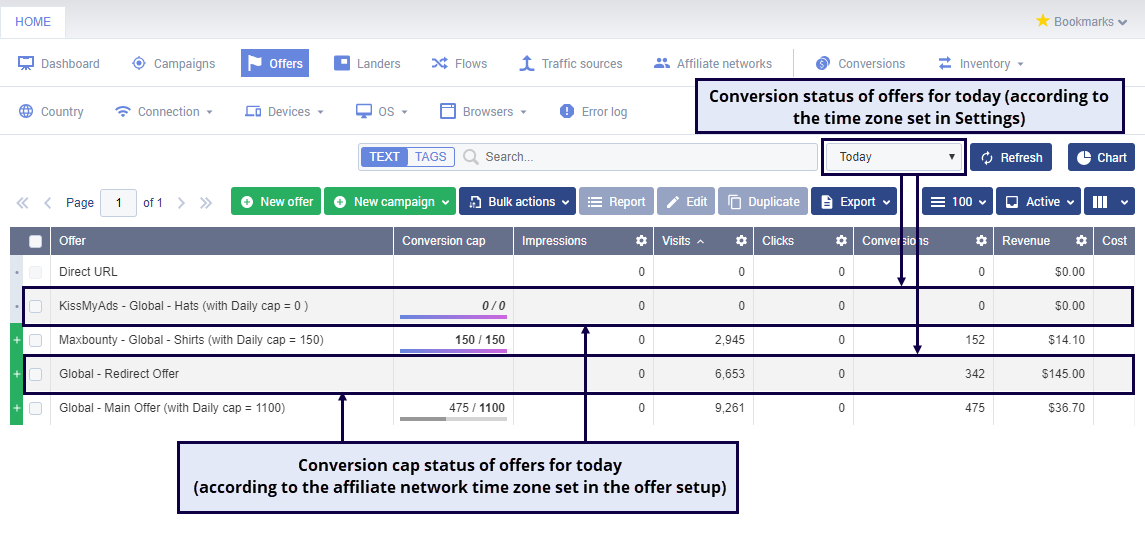Open the HOME tab
Screen dimensions: 1145x551
pos(33,22)
